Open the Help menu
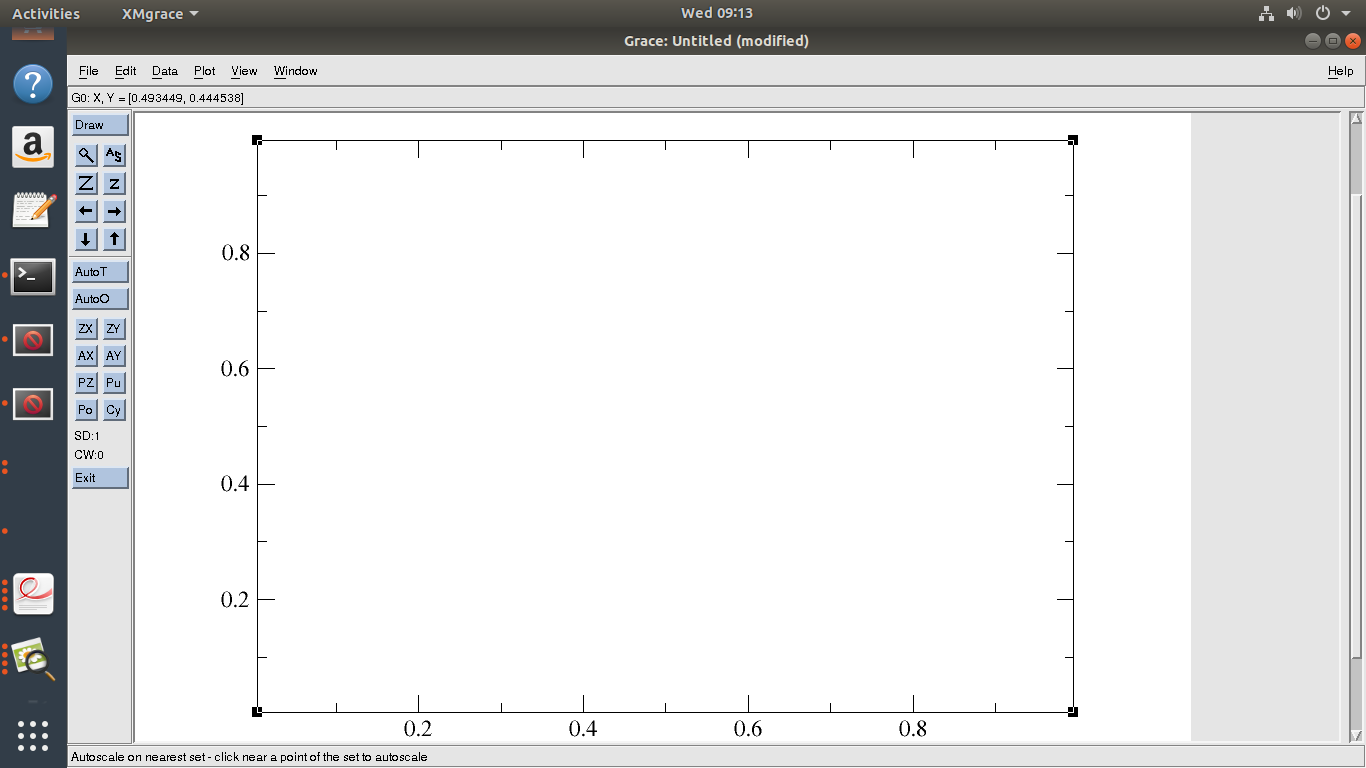This screenshot has width=1366, height=768. 1340,71
